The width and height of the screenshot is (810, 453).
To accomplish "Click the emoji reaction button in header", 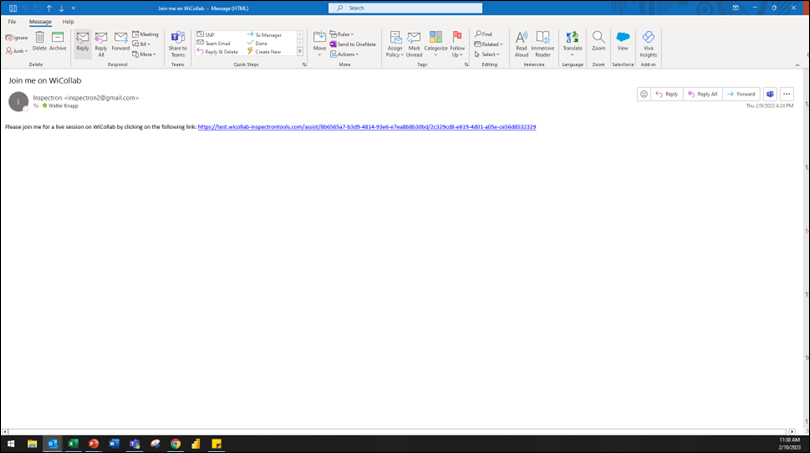I will pos(644,94).
